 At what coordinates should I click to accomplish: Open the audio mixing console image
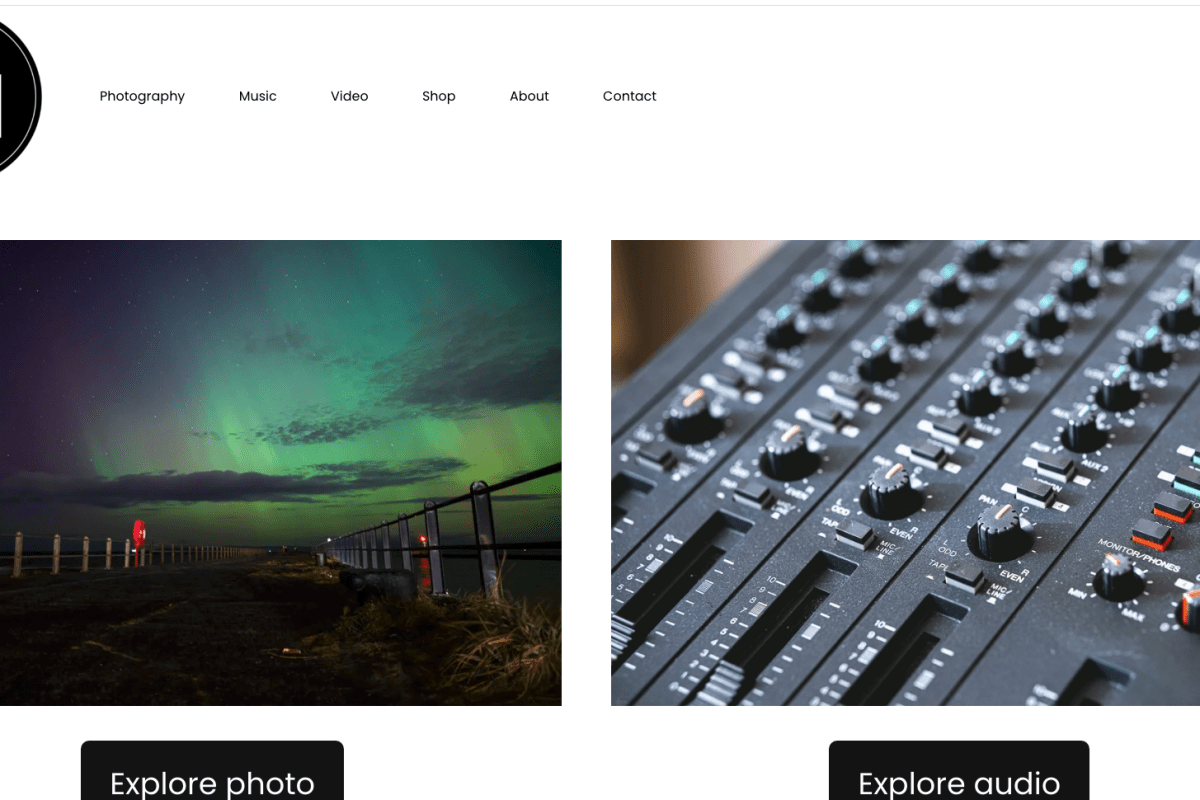(x=905, y=473)
